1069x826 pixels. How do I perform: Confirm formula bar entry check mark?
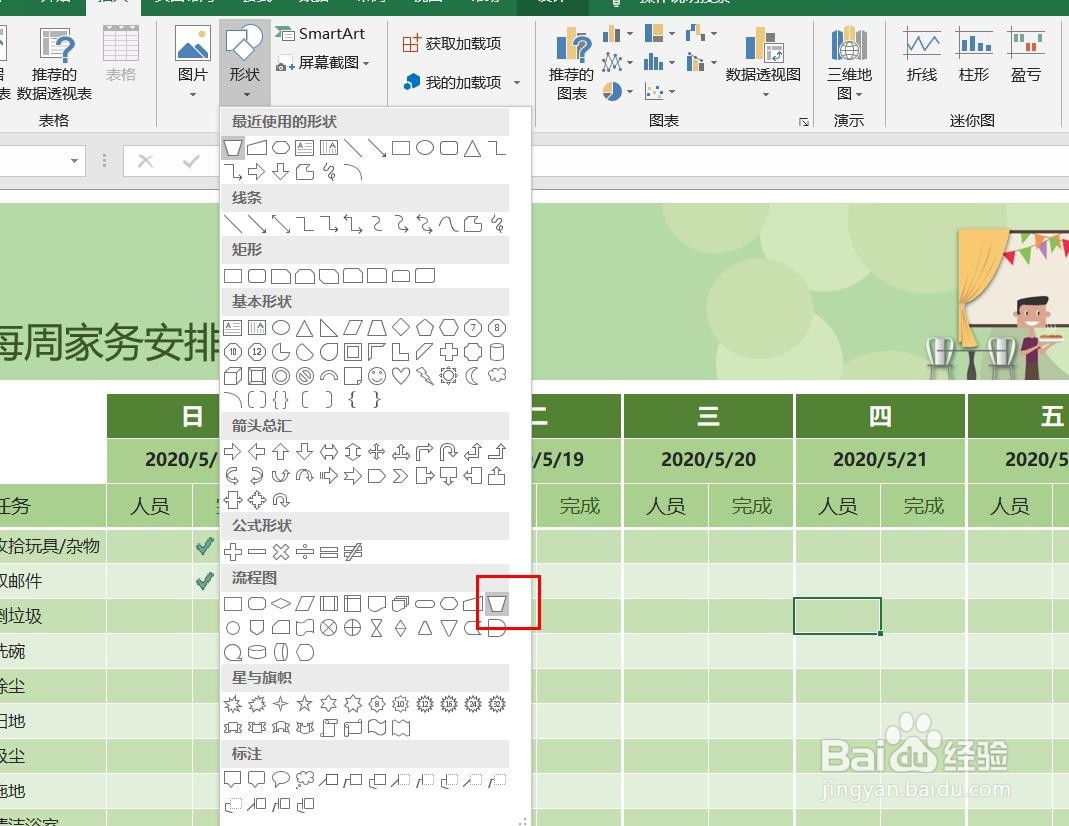tap(191, 161)
